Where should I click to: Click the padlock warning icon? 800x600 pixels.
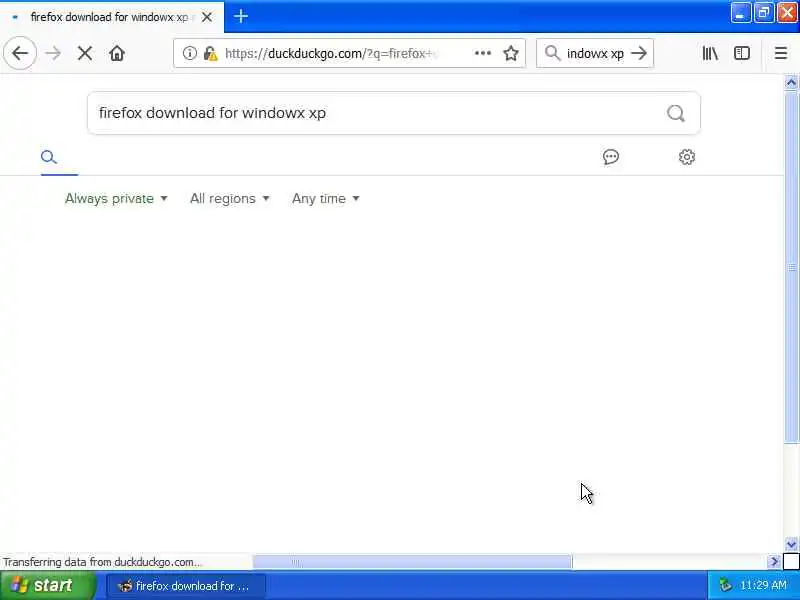(210, 53)
